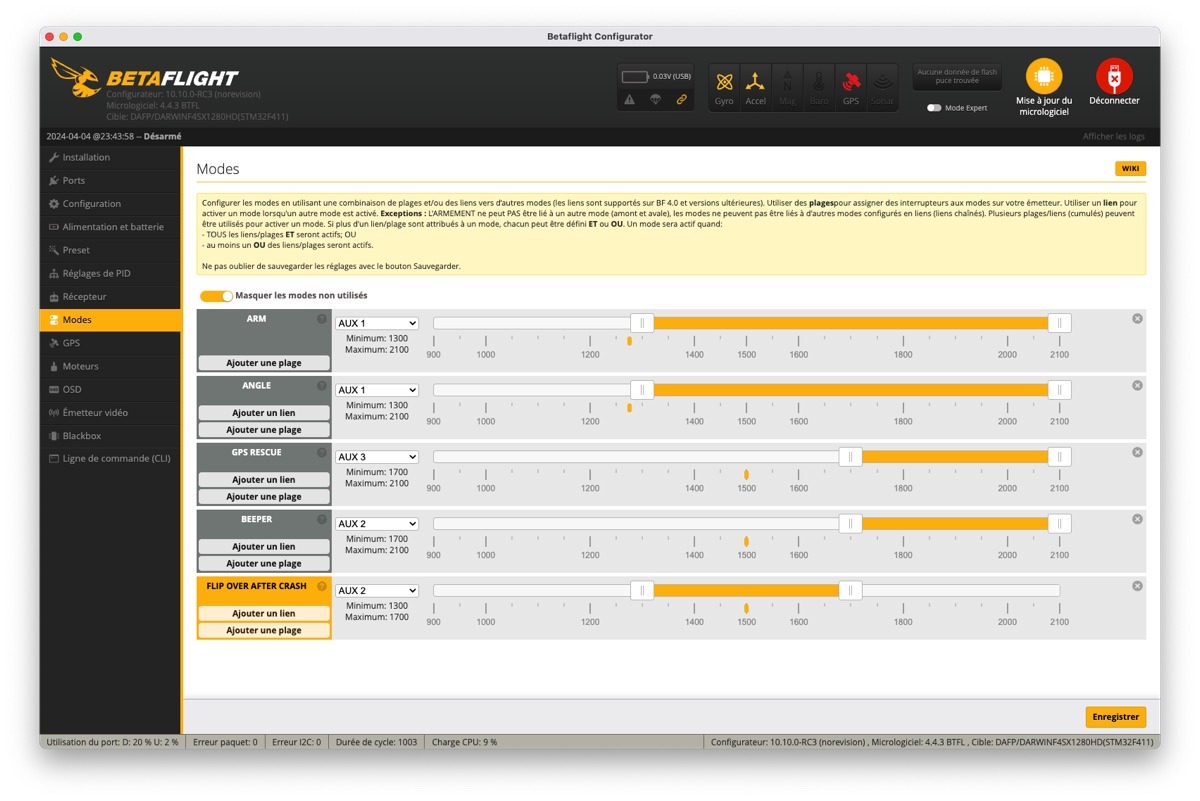Screen dimensions: 1200x801
Task: Open BEEPER mode help icon
Action: tap(322, 520)
